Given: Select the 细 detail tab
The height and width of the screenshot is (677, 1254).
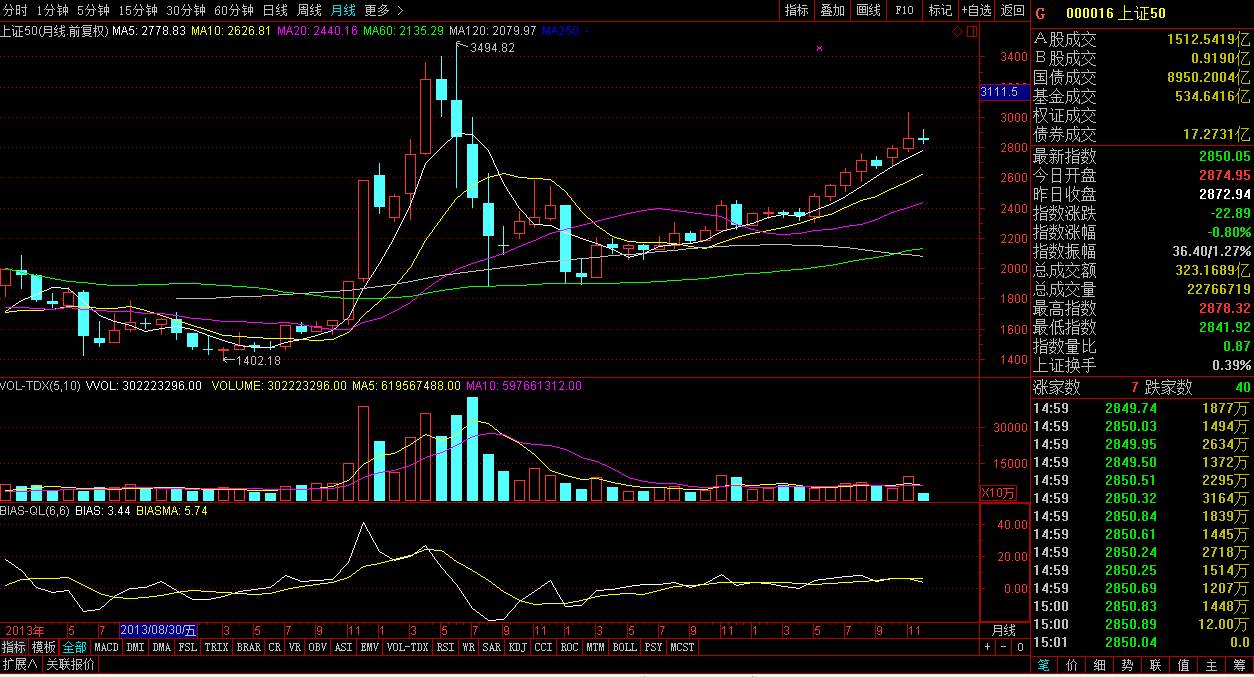Looking at the screenshot, I should (x=1099, y=664).
